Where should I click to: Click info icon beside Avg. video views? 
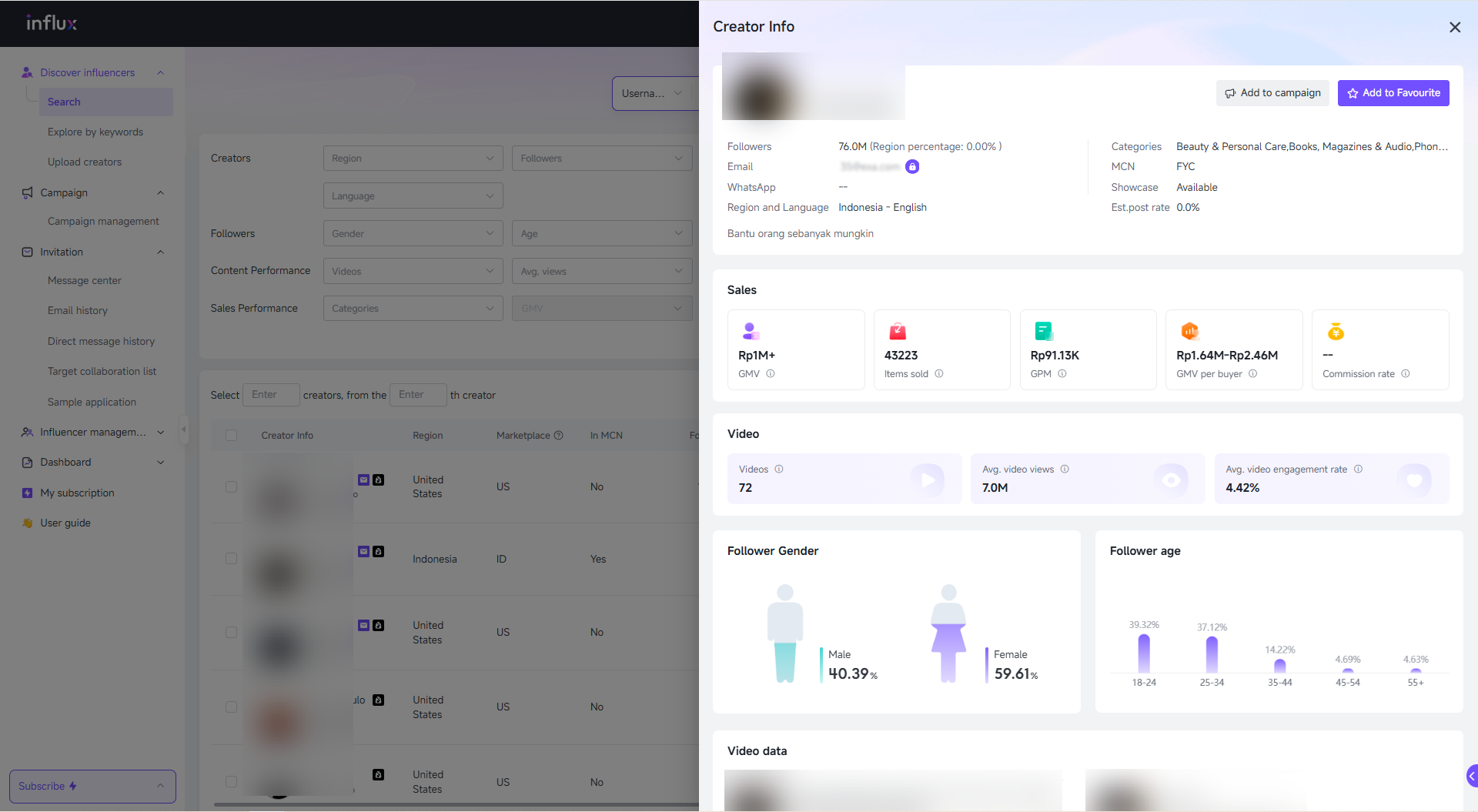[x=1065, y=469]
